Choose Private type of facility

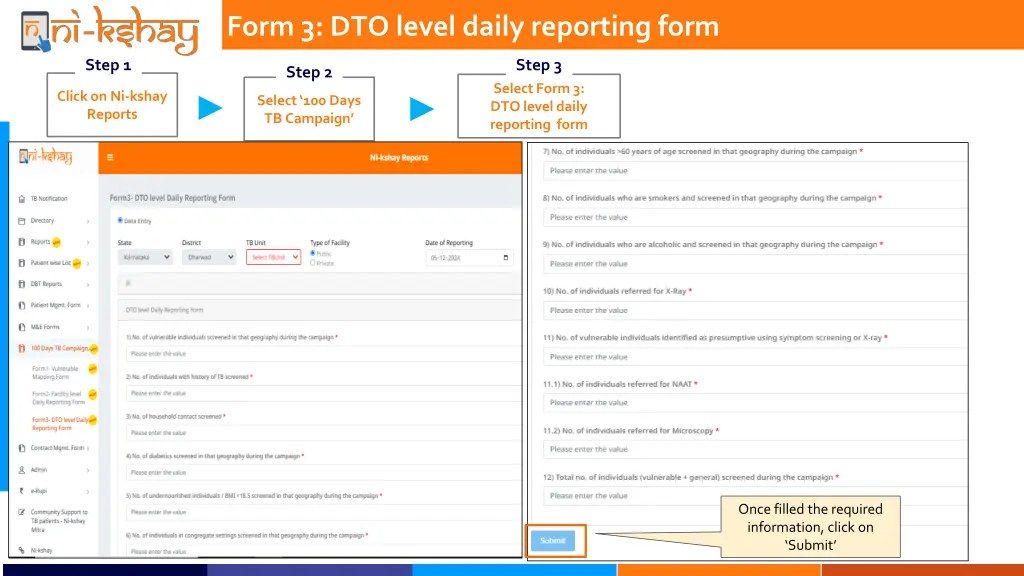click(x=313, y=263)
